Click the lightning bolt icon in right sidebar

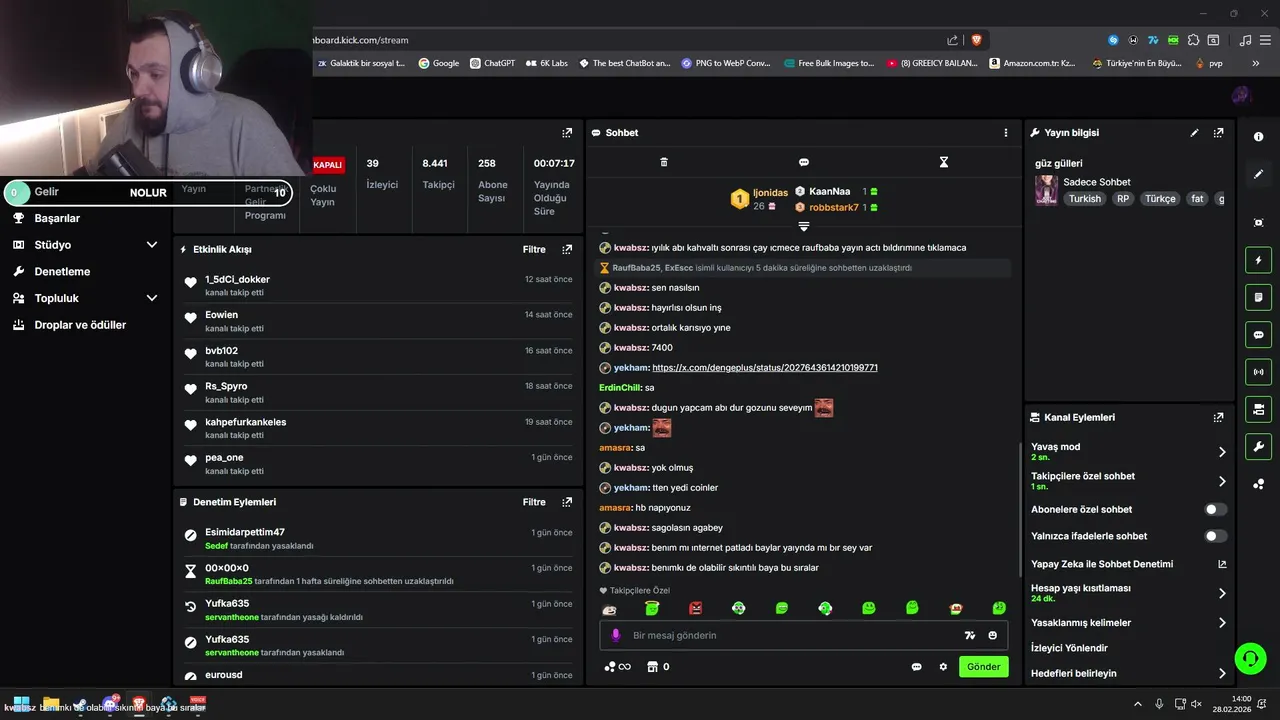click(1258, 261)
